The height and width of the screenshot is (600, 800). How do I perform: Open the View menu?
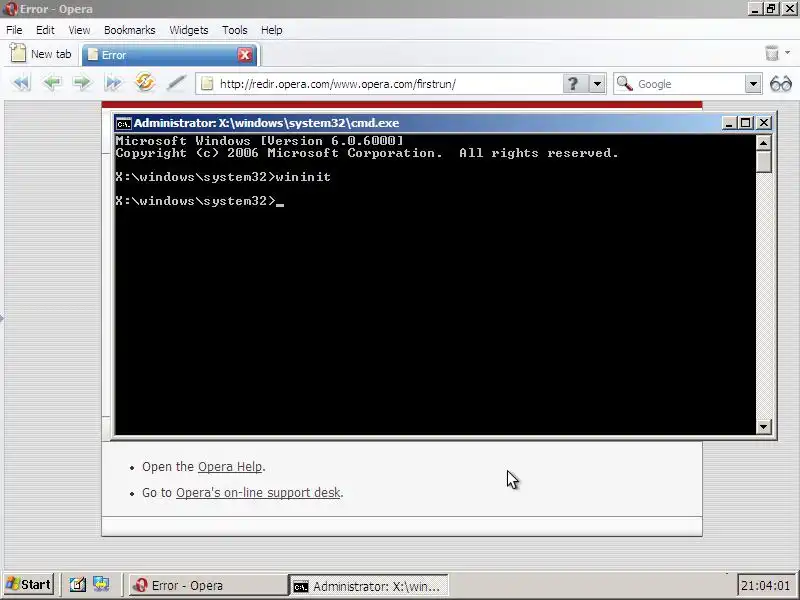tap(79, 30)
